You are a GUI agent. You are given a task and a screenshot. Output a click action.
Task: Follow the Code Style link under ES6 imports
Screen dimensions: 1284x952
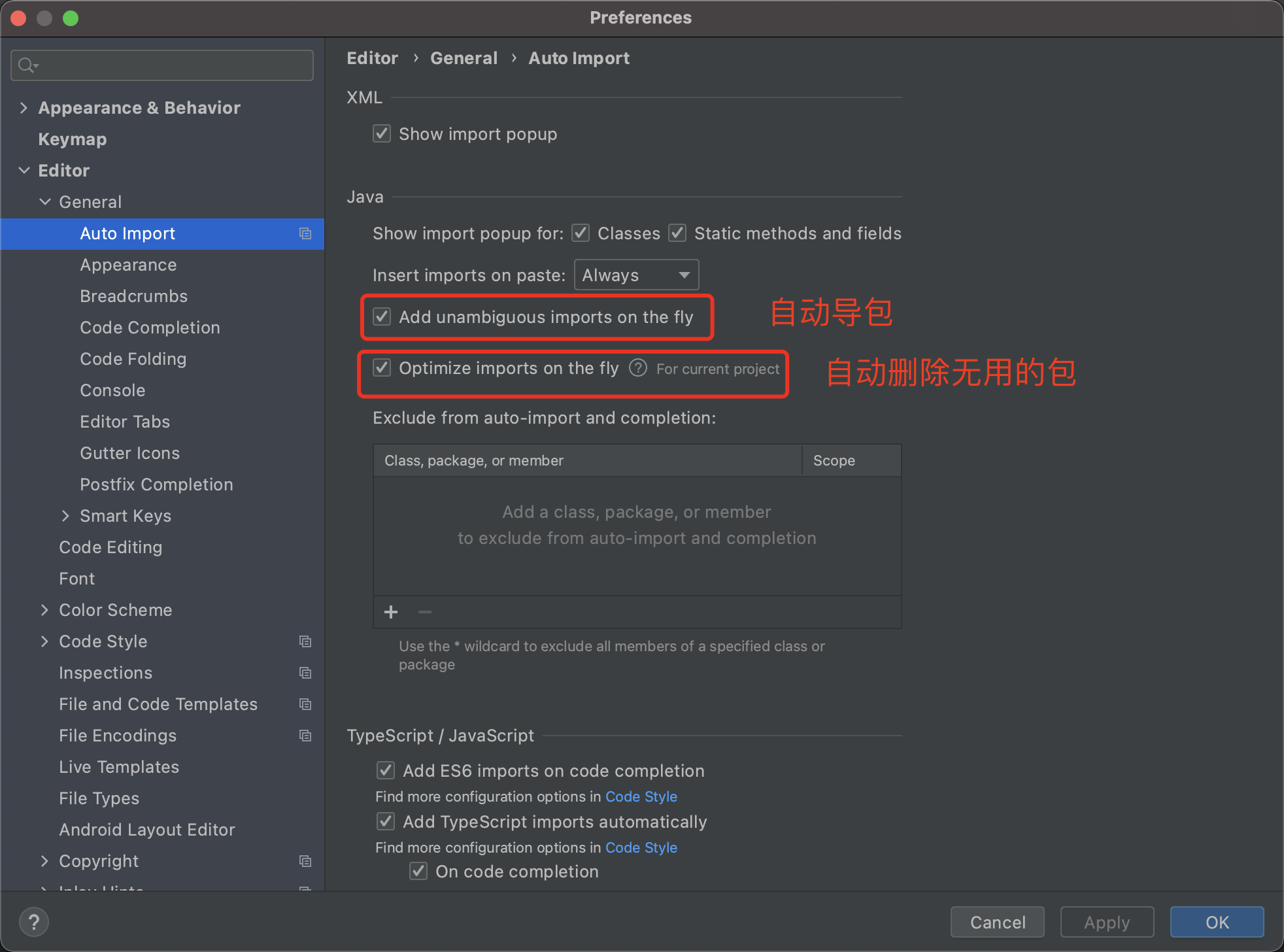coord(641,796)
